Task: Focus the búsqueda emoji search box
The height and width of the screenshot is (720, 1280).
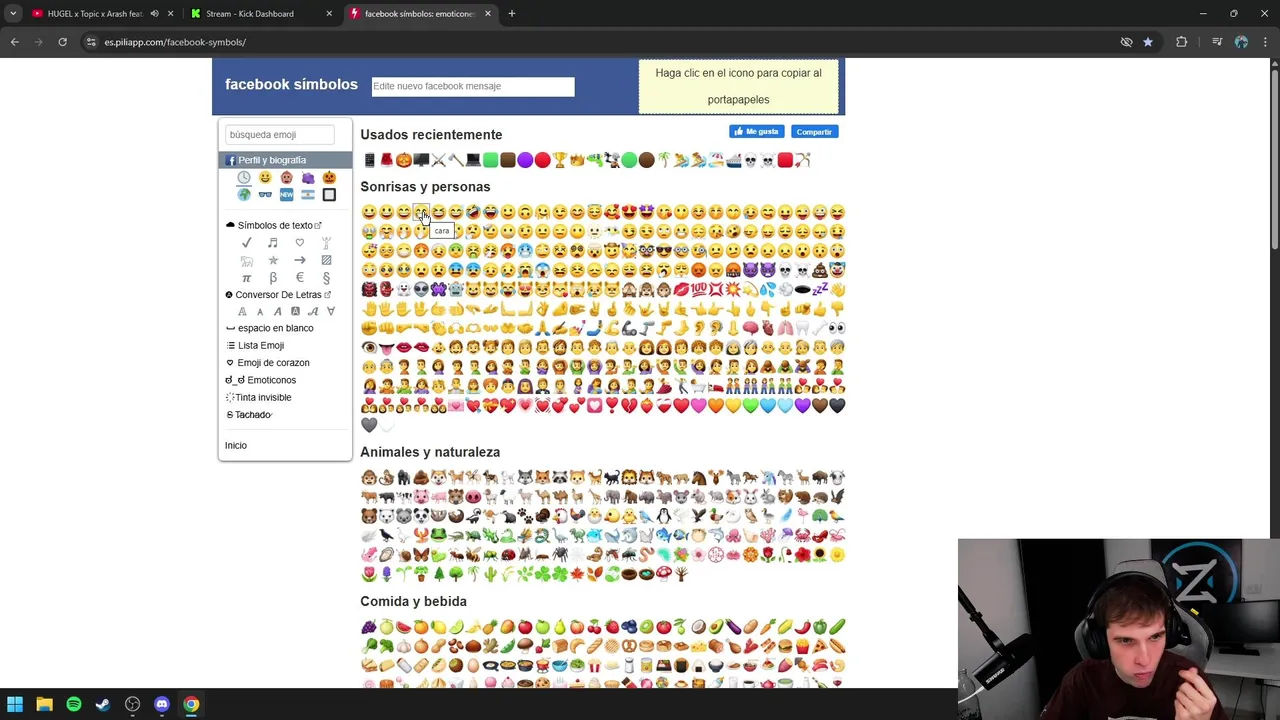Action: coord(279,134)
